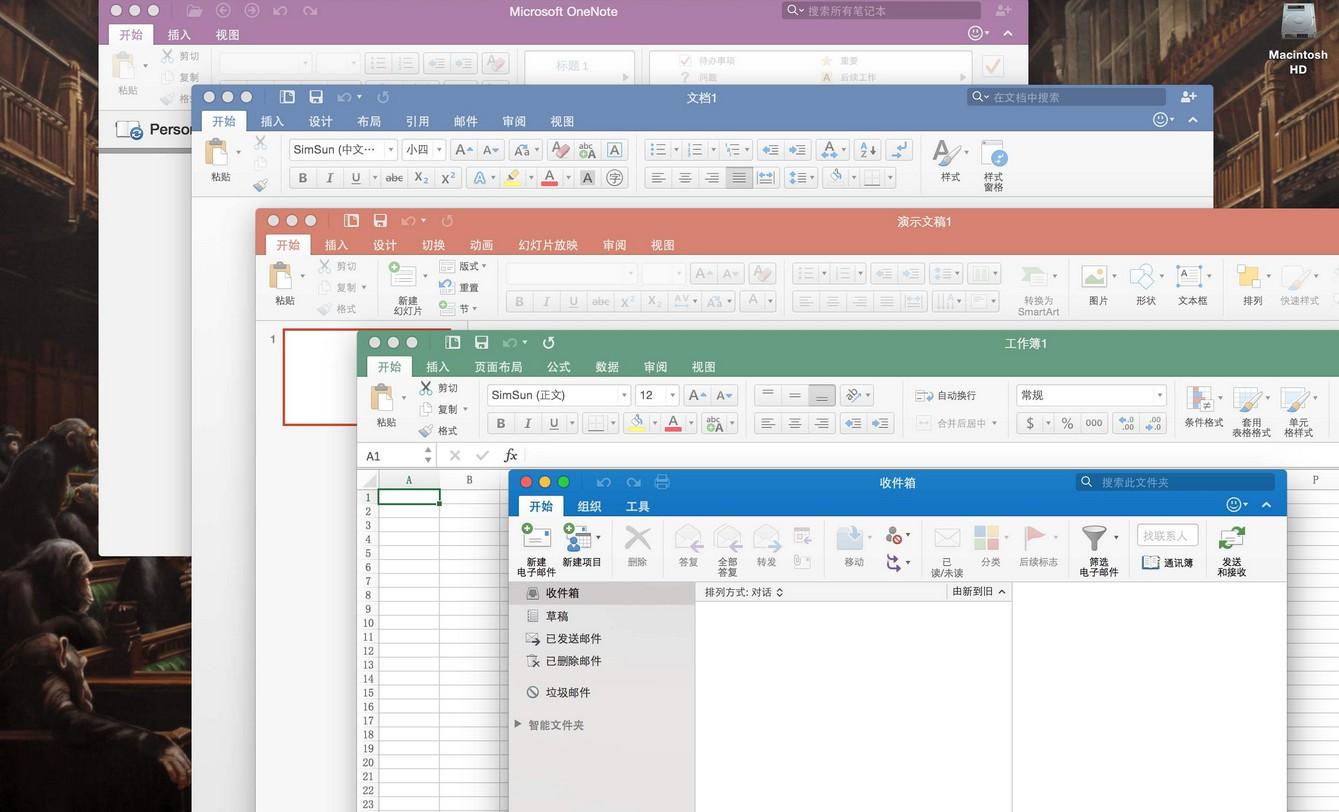Click the 通讯簿-adjacent 找联系人 search field in Outlook
Screen dimensions: 1339x812
[x=1167, y=536]
